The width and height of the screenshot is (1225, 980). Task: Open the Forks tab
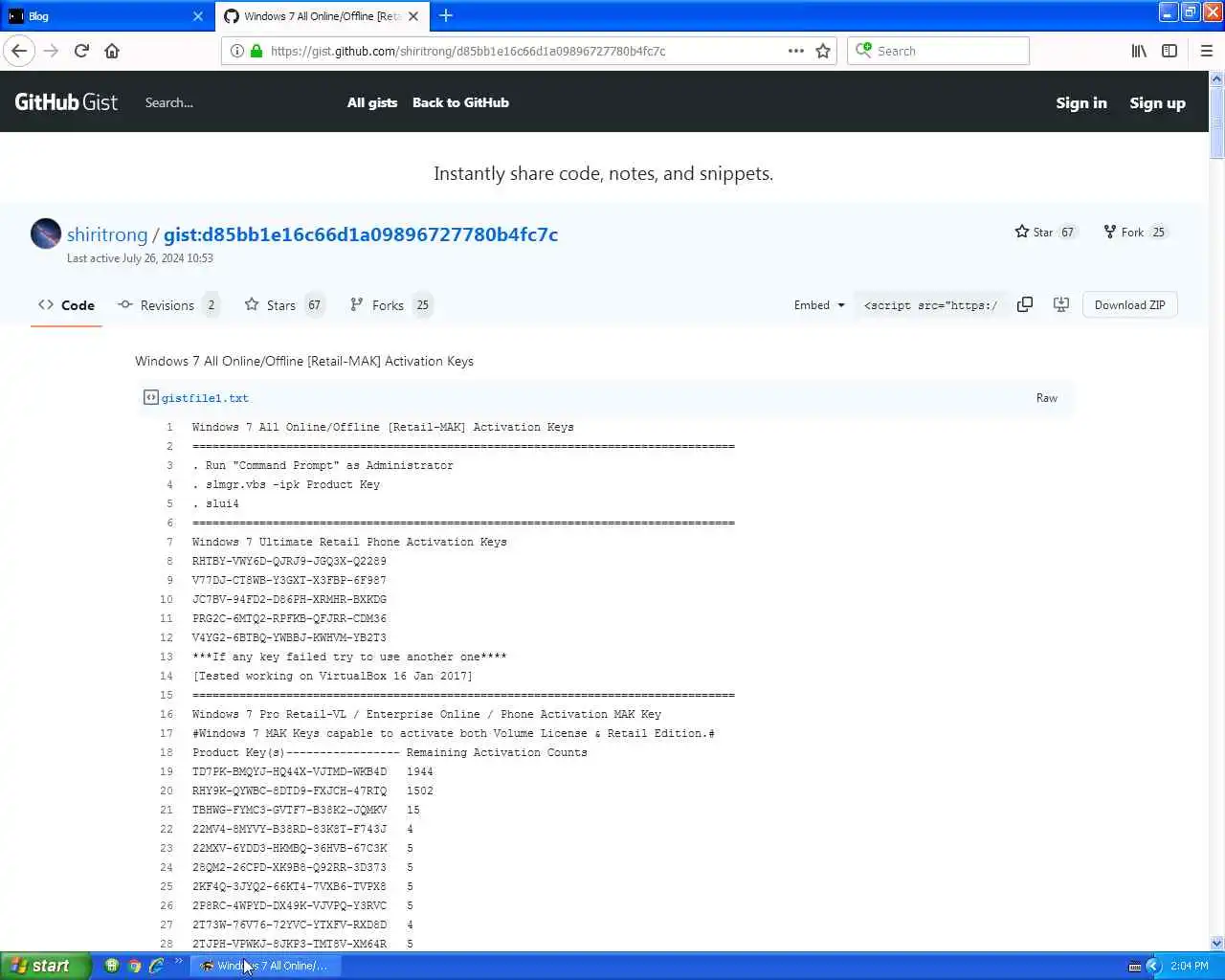pyautogui.click(x=390, y=305)
